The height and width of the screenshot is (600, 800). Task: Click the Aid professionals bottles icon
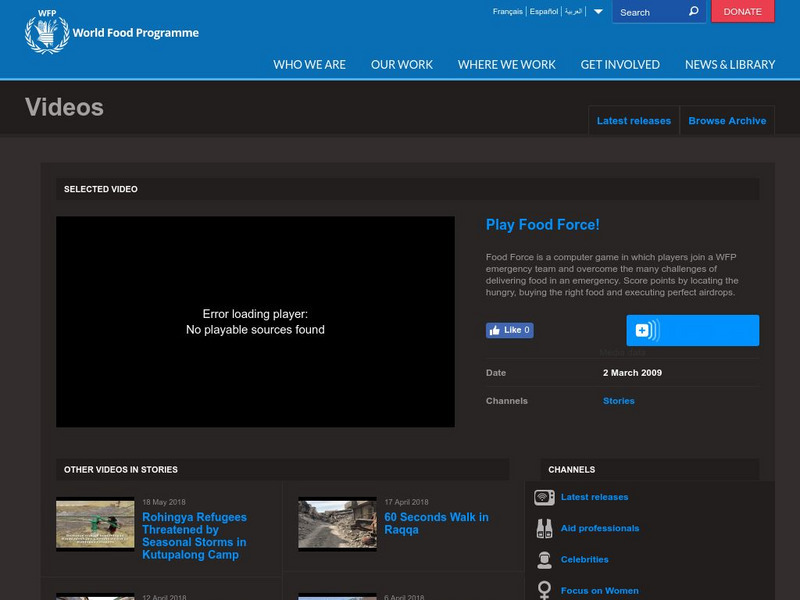(543, 527)
